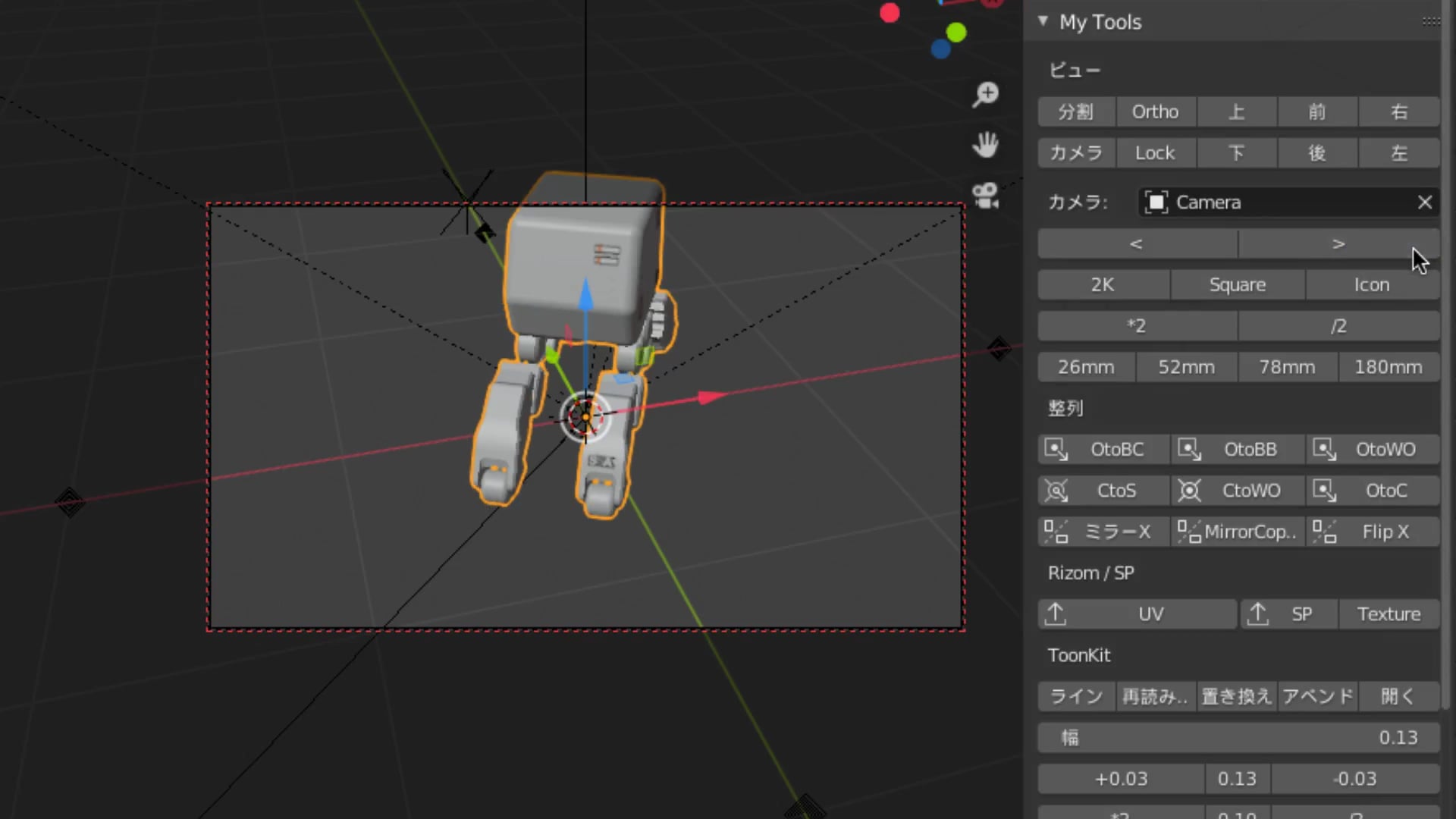Viewport: 1456px width, 819px height.
Task: Click the 幅 width slider field
Action: [1238, 738]
